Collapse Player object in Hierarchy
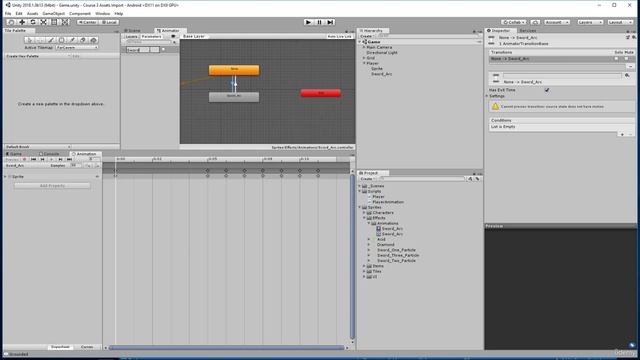Image resolution: width=640 pixels, height=360 pixels. click(x=364, y=63)
